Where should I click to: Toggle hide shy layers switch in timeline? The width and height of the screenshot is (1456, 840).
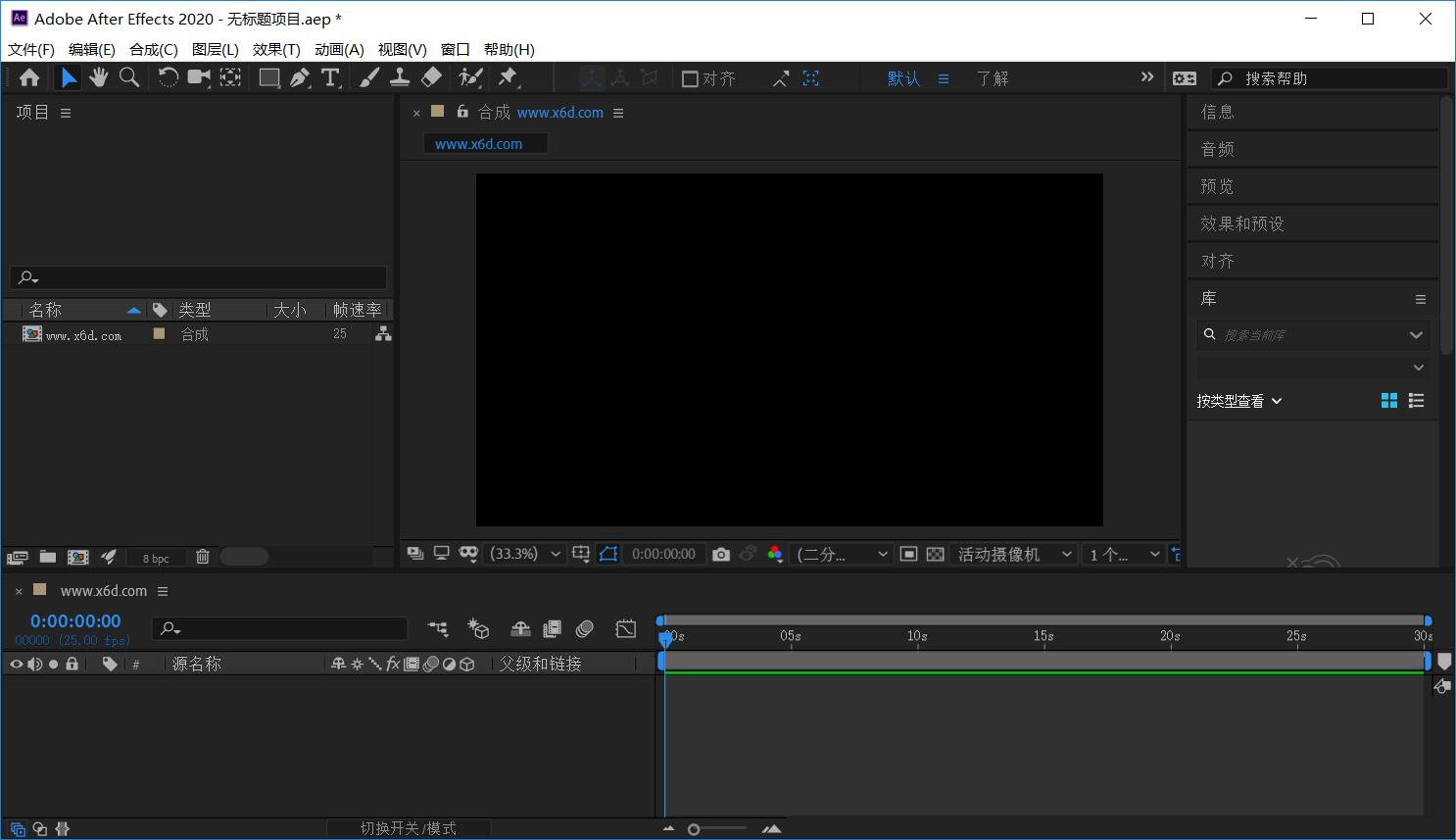[520, 628]
